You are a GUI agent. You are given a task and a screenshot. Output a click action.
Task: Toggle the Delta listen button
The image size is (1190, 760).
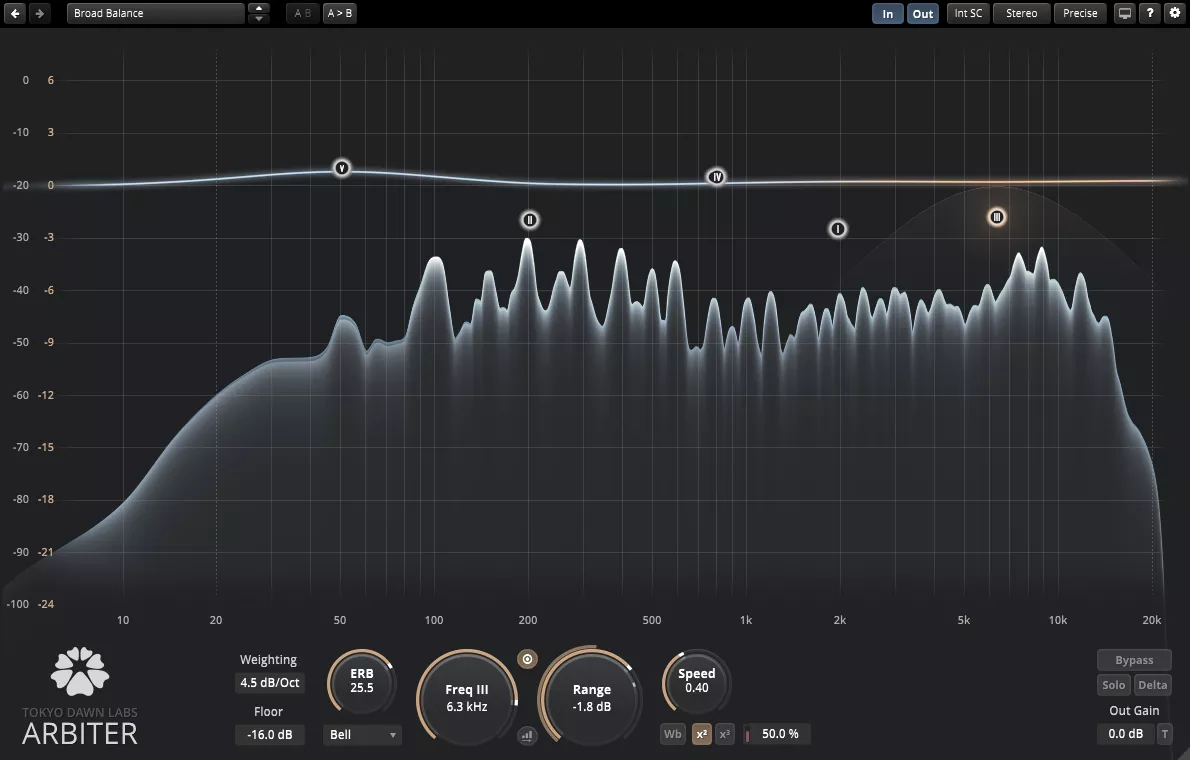click(x=1152, y=685)
